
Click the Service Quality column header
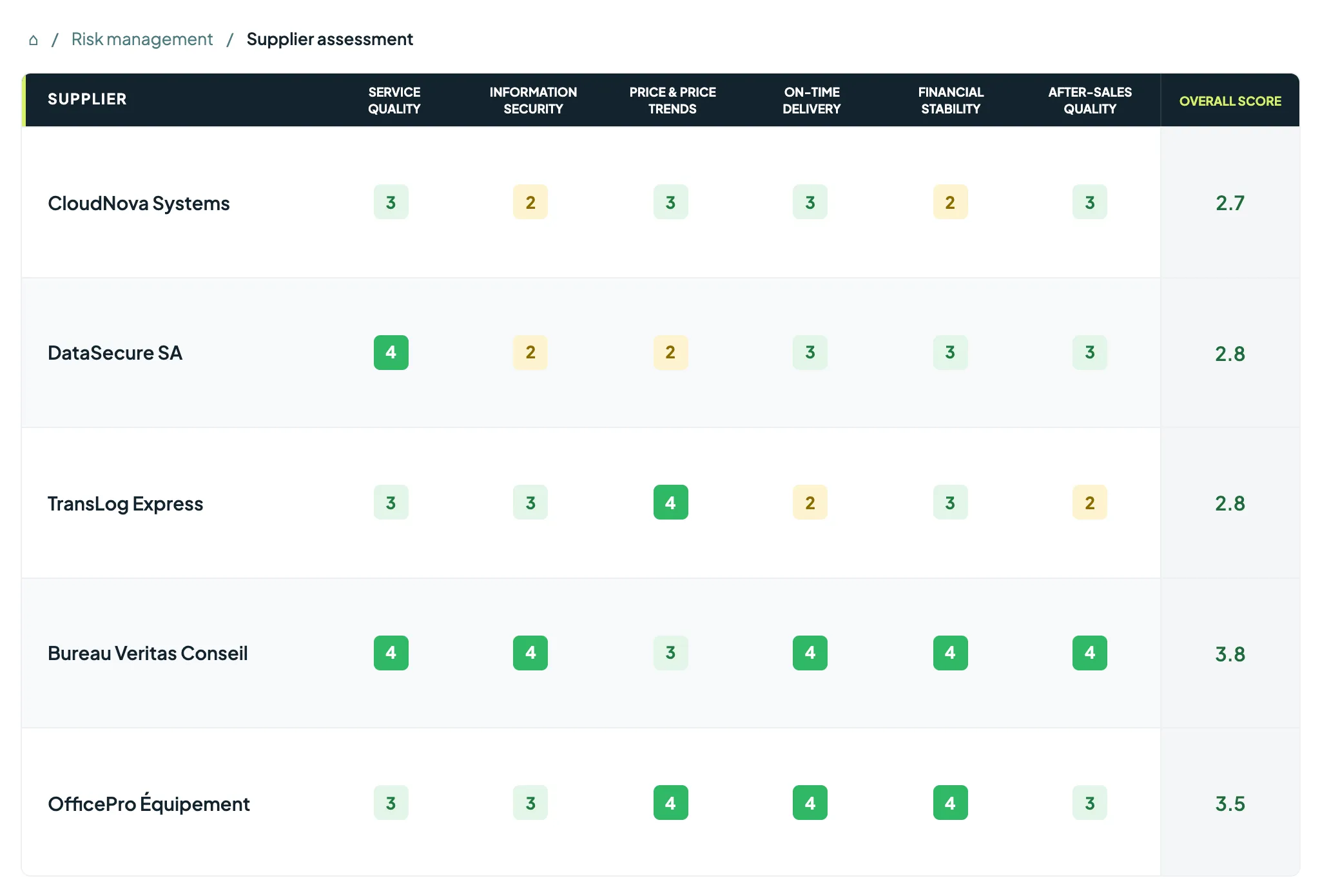click(x=394, y=101)
